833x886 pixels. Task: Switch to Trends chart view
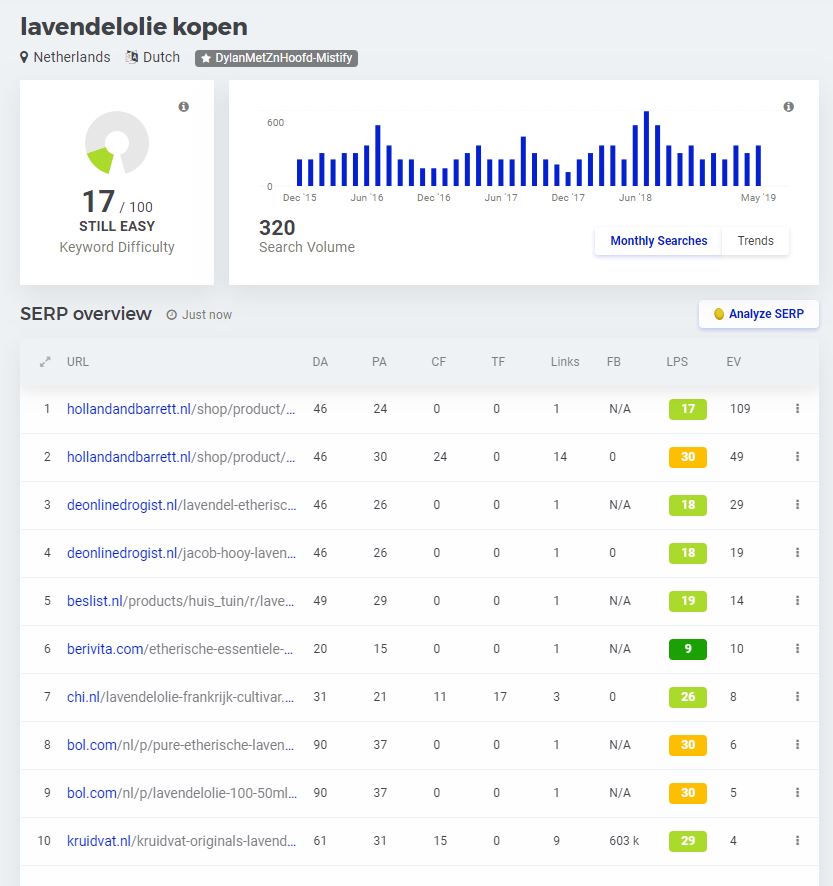pos(755,241)
